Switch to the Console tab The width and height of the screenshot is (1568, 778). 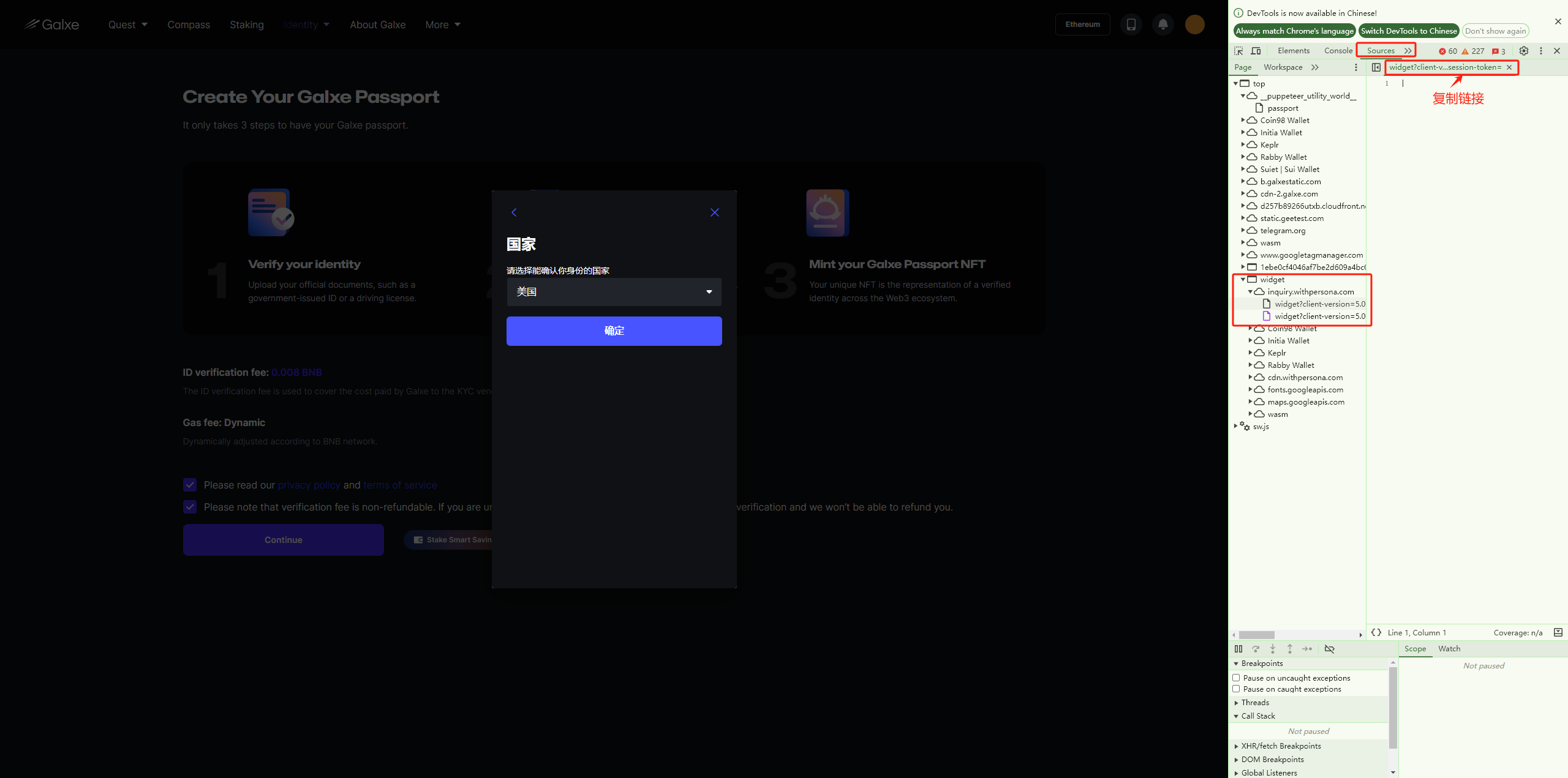pyautogui.click(x=1338, y=51)
